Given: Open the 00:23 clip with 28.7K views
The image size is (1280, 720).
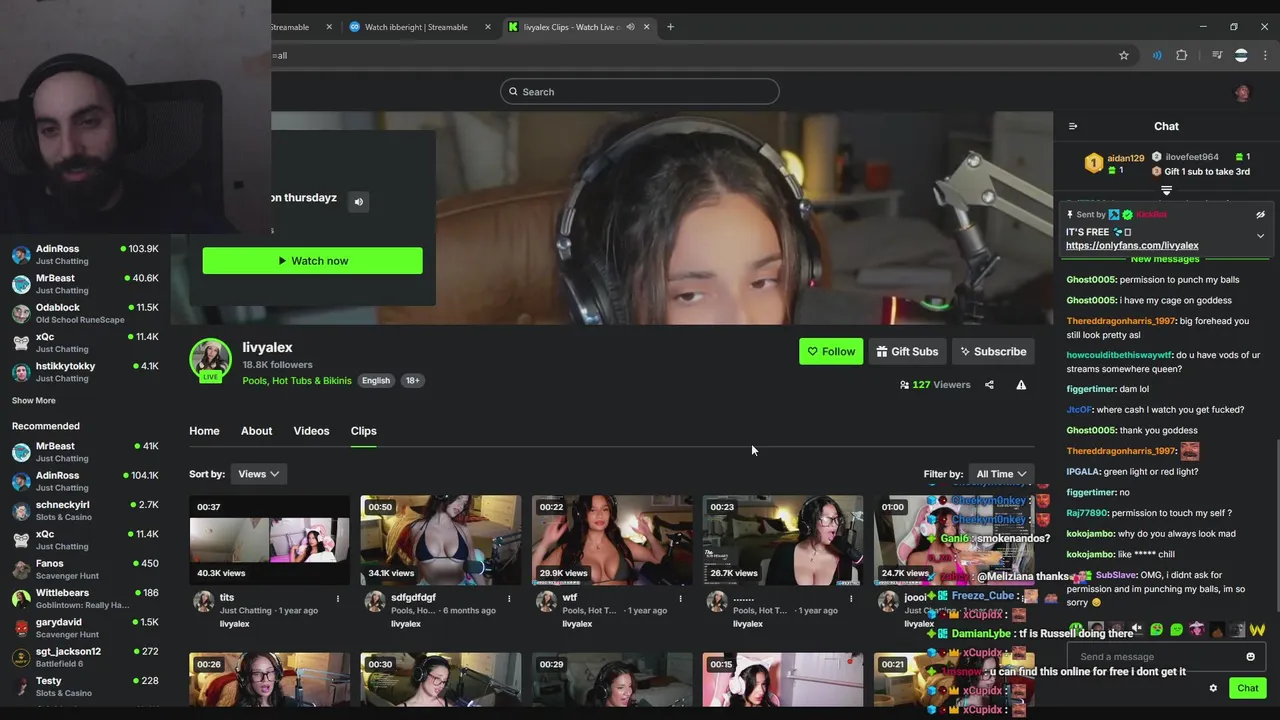Looking at the screenshot, I should click(782, 540).
